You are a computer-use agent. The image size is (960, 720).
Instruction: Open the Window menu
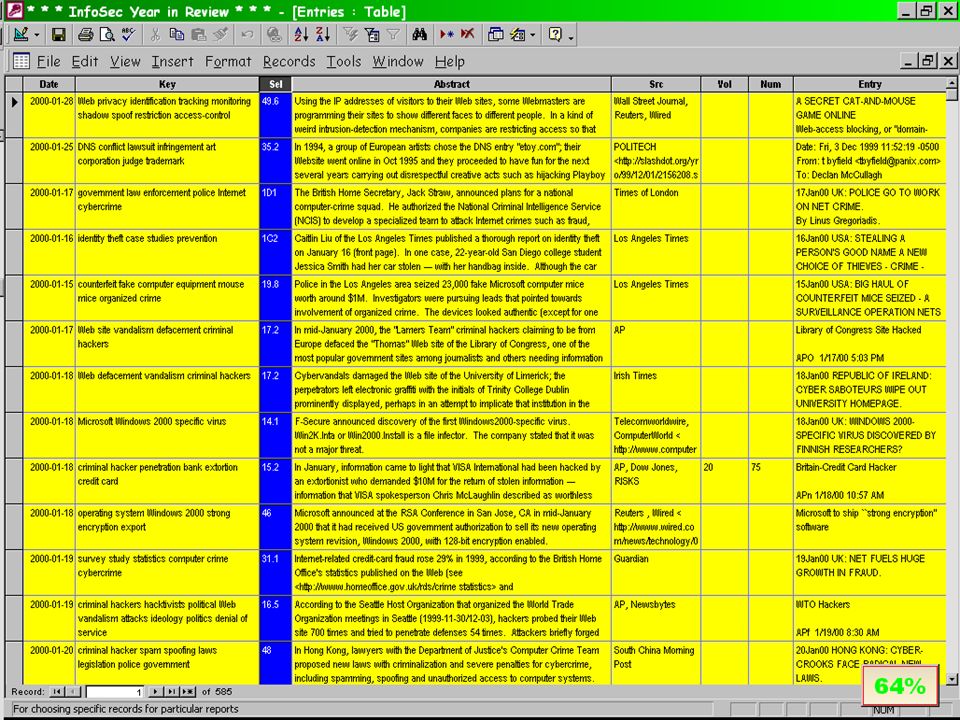coord(398,61)
